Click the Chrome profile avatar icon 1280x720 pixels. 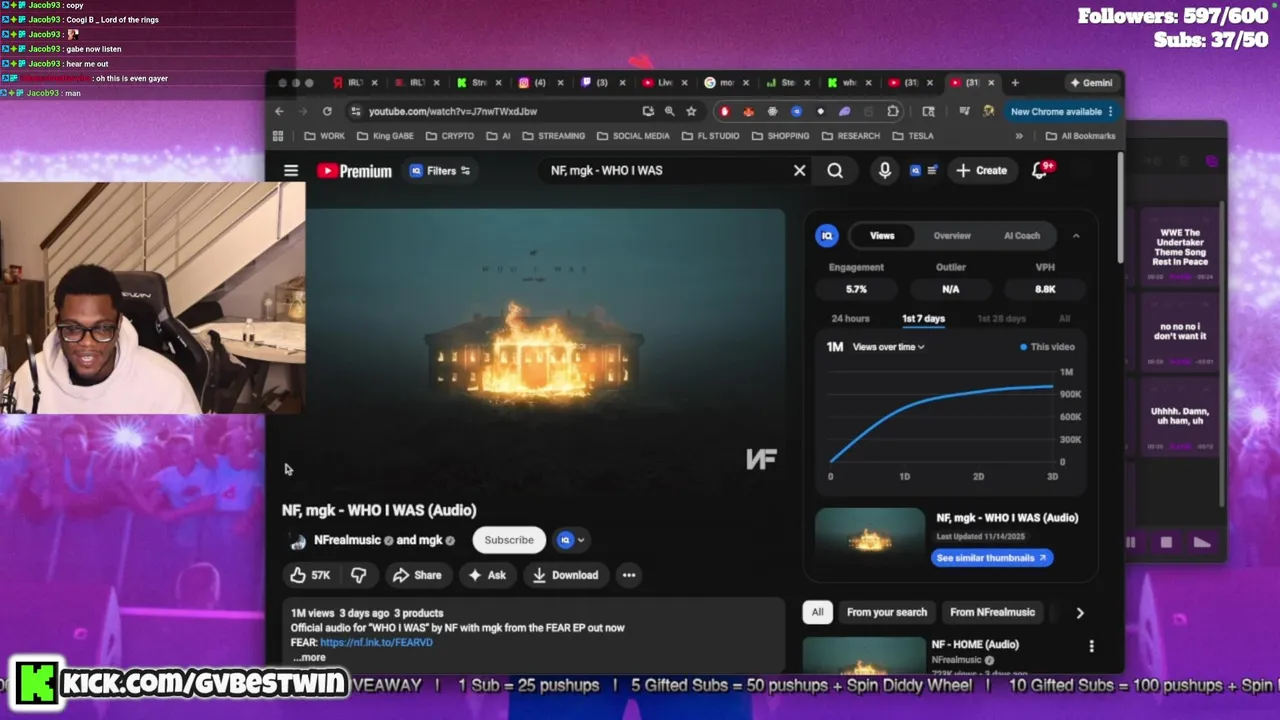(x=988, y=111)
